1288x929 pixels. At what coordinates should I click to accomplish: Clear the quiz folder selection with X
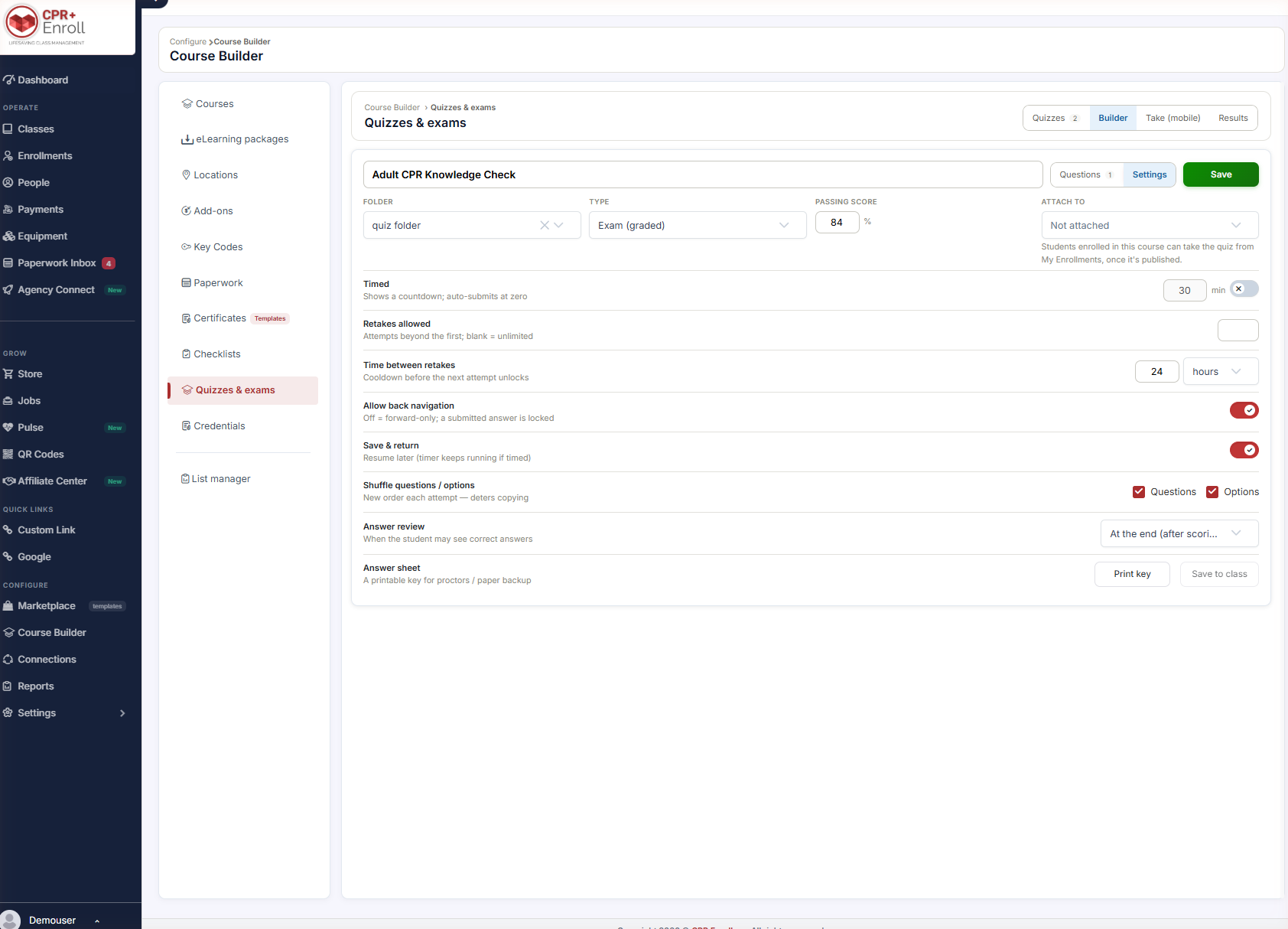[x=545, y=225]
